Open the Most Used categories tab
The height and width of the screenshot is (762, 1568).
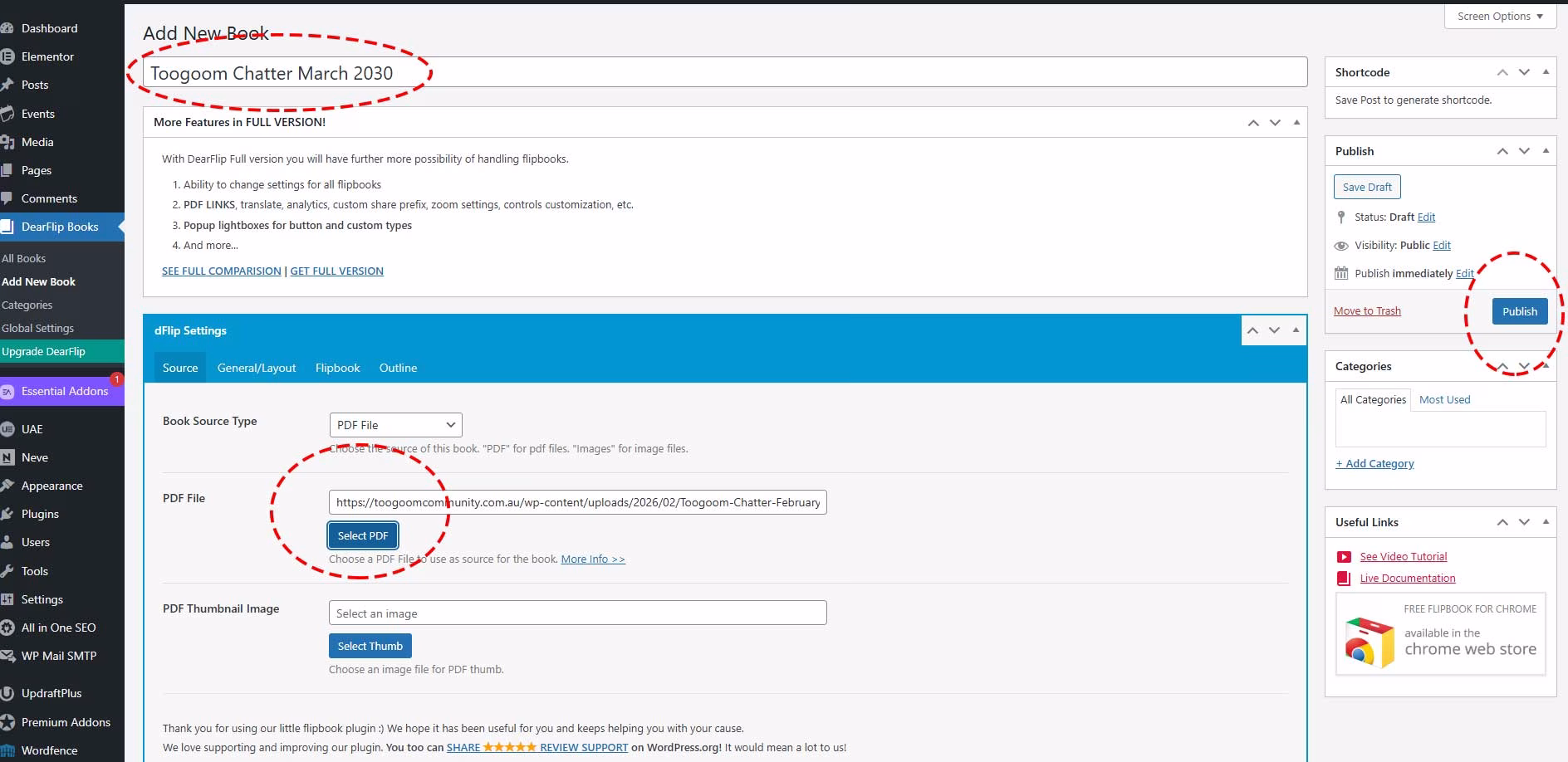click(x=1444, y=399)
